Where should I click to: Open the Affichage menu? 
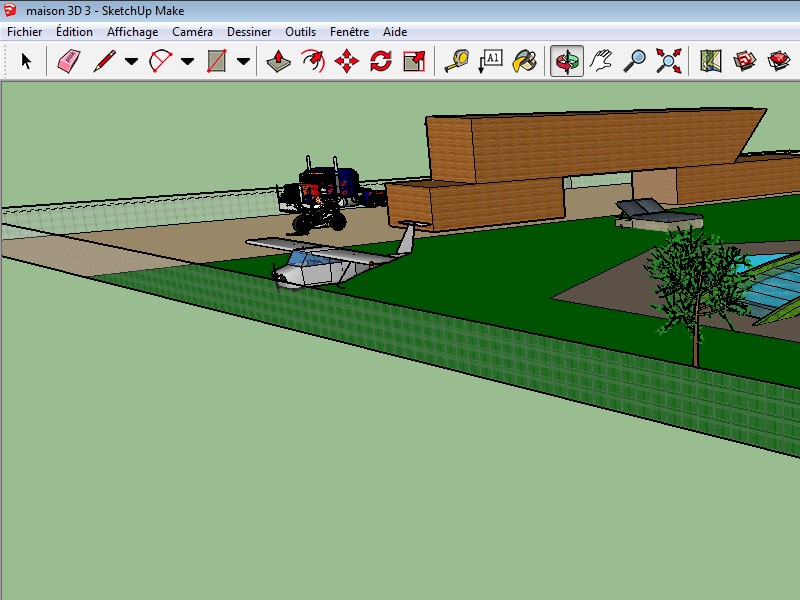click(x=133, y=32)
